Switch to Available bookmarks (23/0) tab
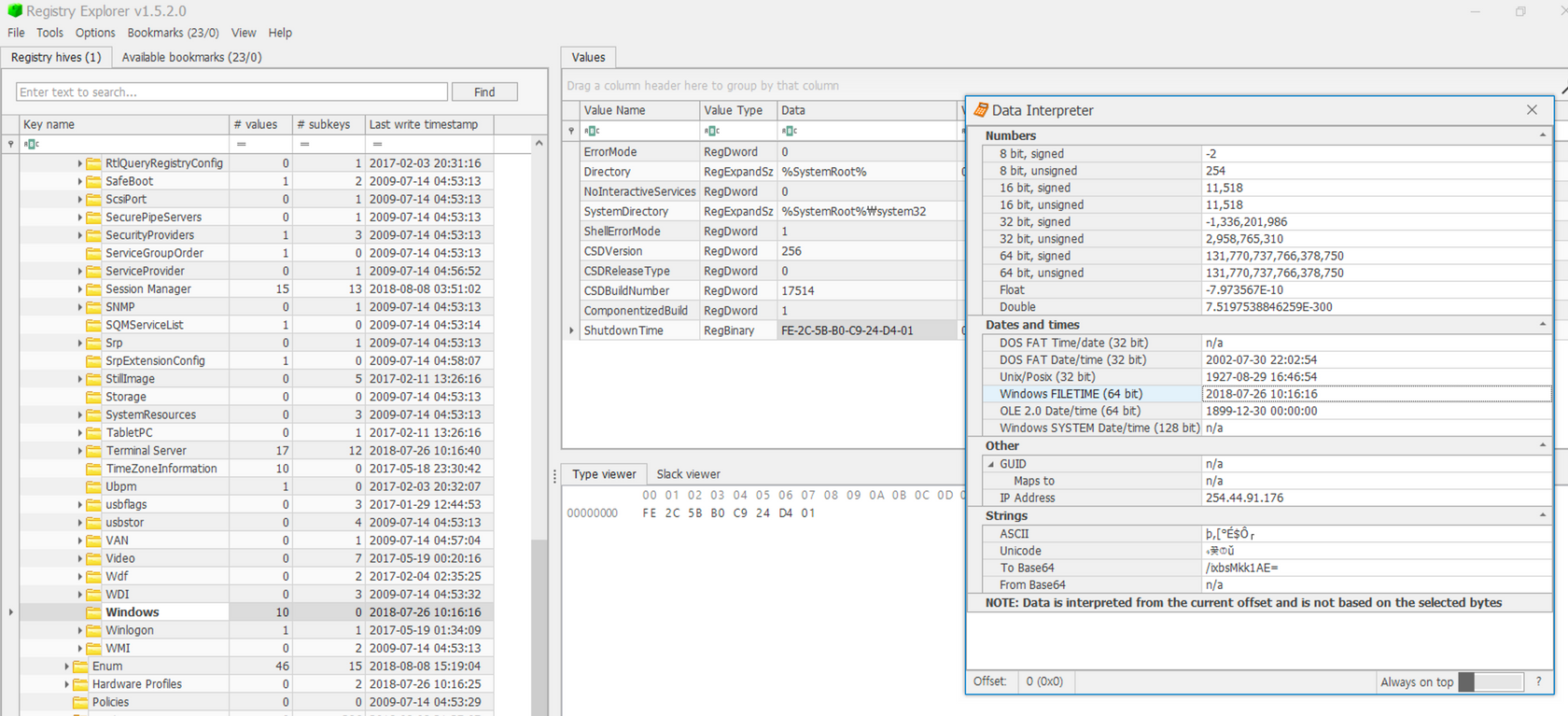Viewport: 1568px width, 716px height. [x=191, y=57]
